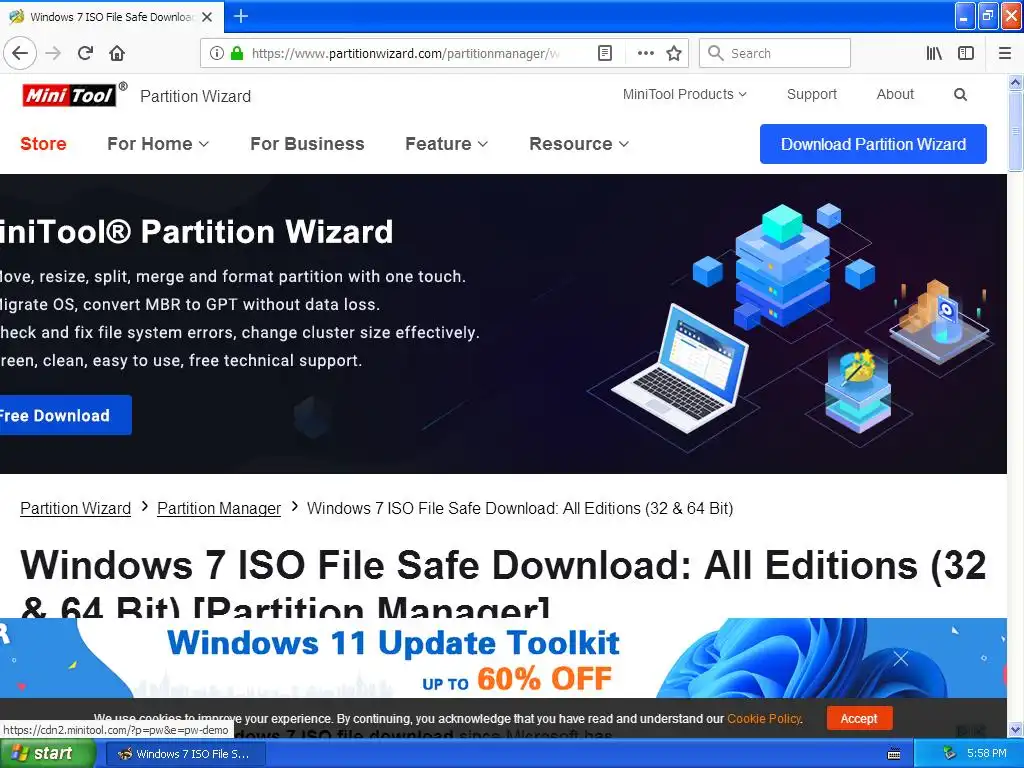Open the browser home page
The image size is (1024, 768).
click(x=117, y=53)
